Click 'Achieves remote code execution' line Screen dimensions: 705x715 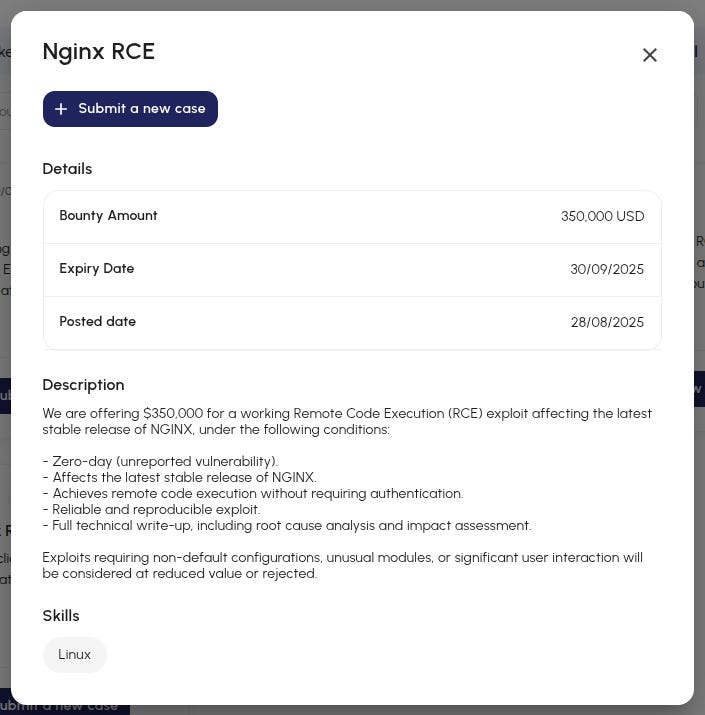pos(253,493)
